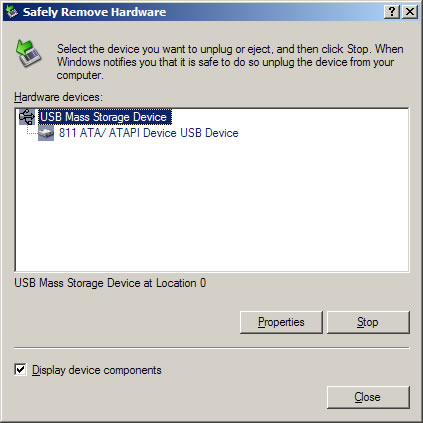Click empty white space in the devices list
Image resolution: width=423 pixels, height=423 pixels.
pyautogui.click(x=212, y=207)
